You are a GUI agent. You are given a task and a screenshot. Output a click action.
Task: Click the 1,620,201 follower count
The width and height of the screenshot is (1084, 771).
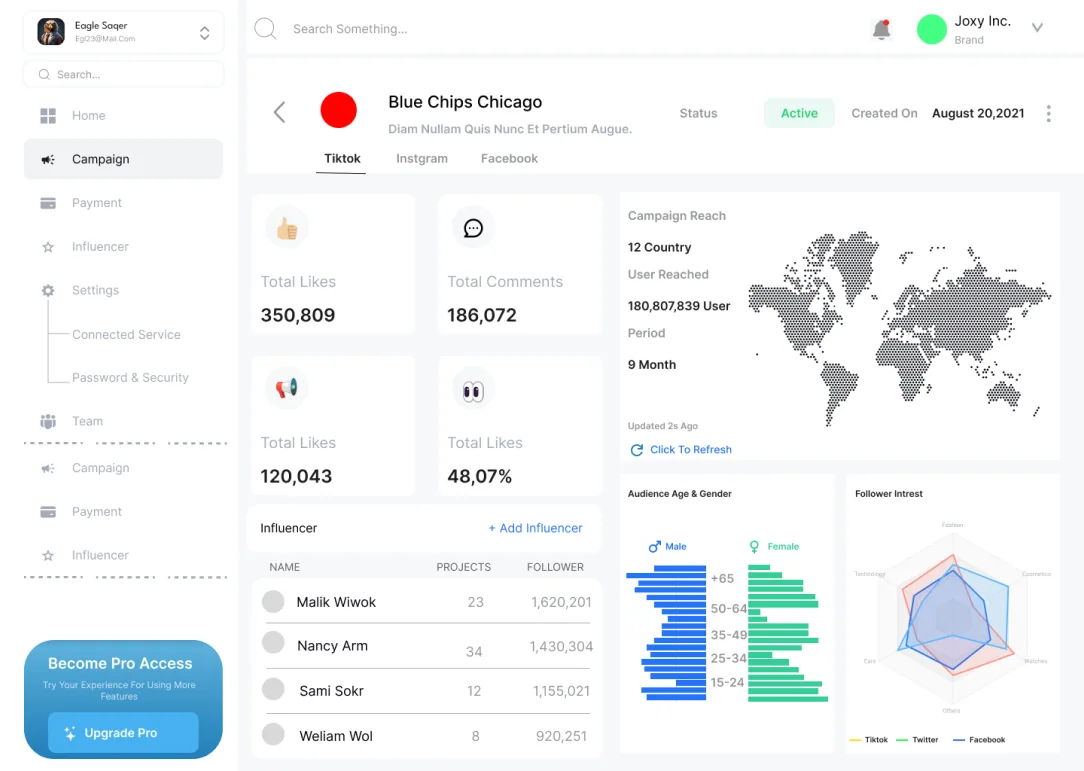click(x=561, y=602)
